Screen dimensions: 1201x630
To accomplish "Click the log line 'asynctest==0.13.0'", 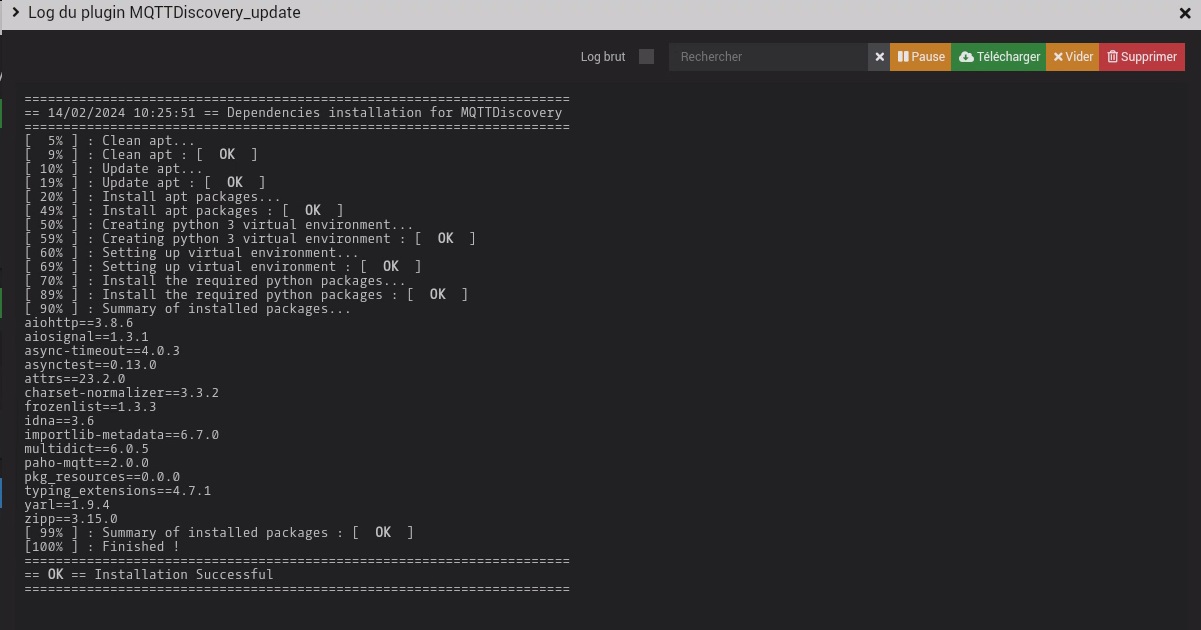I will (91, 365).
